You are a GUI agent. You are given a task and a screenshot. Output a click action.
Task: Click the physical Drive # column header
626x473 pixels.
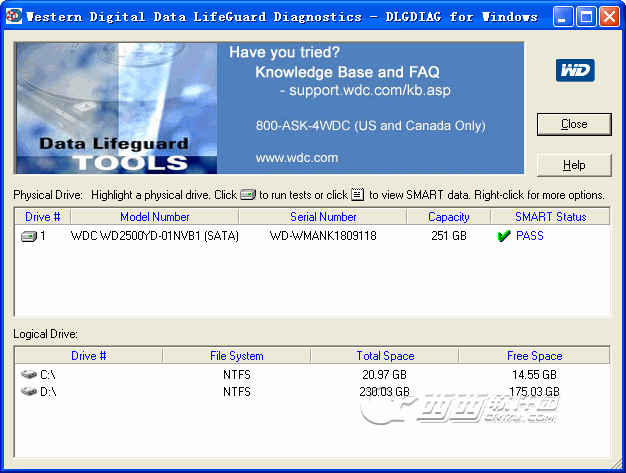point(42,217)
